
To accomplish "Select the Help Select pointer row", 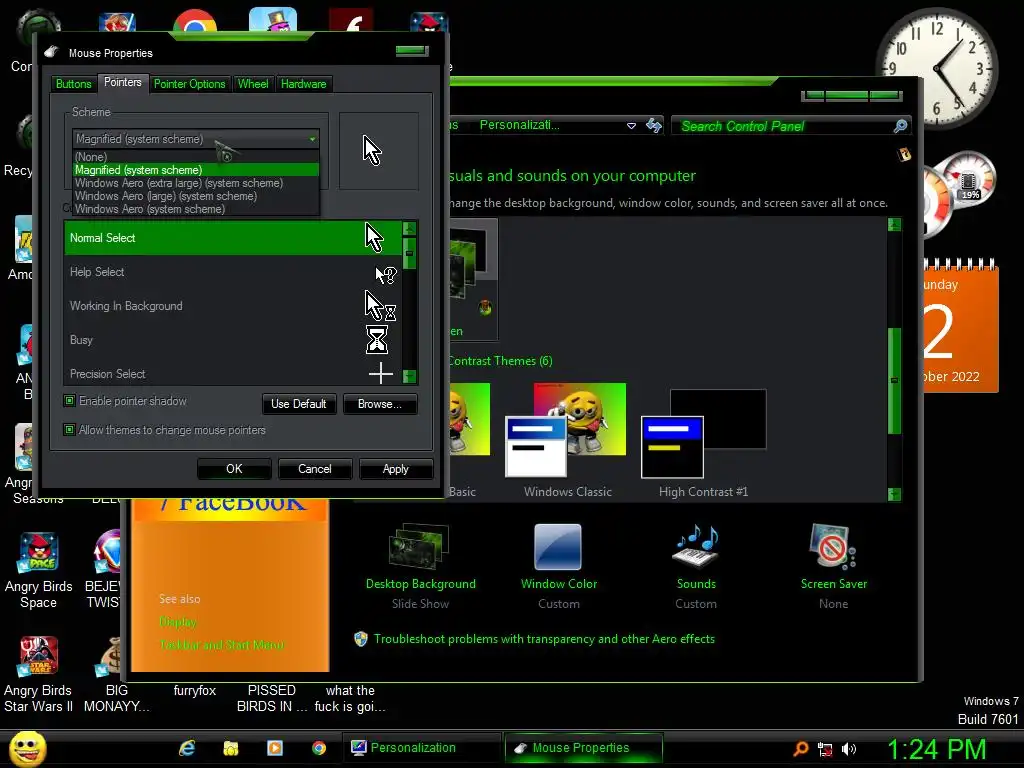I will click(x=233, y=272).
